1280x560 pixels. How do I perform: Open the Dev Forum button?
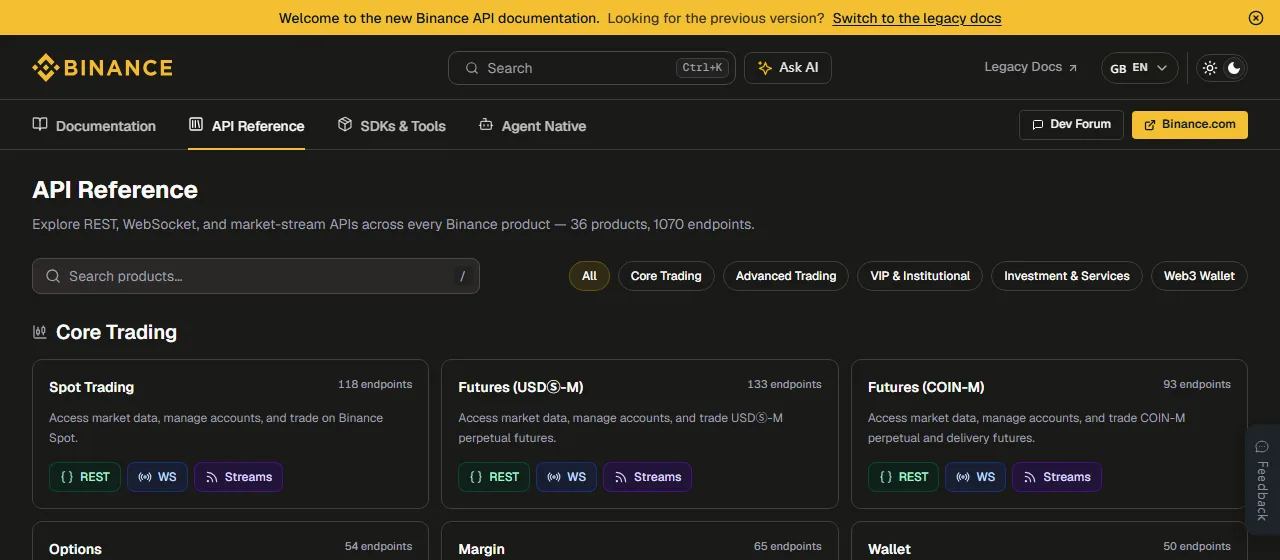click(x=1071, y=125)
